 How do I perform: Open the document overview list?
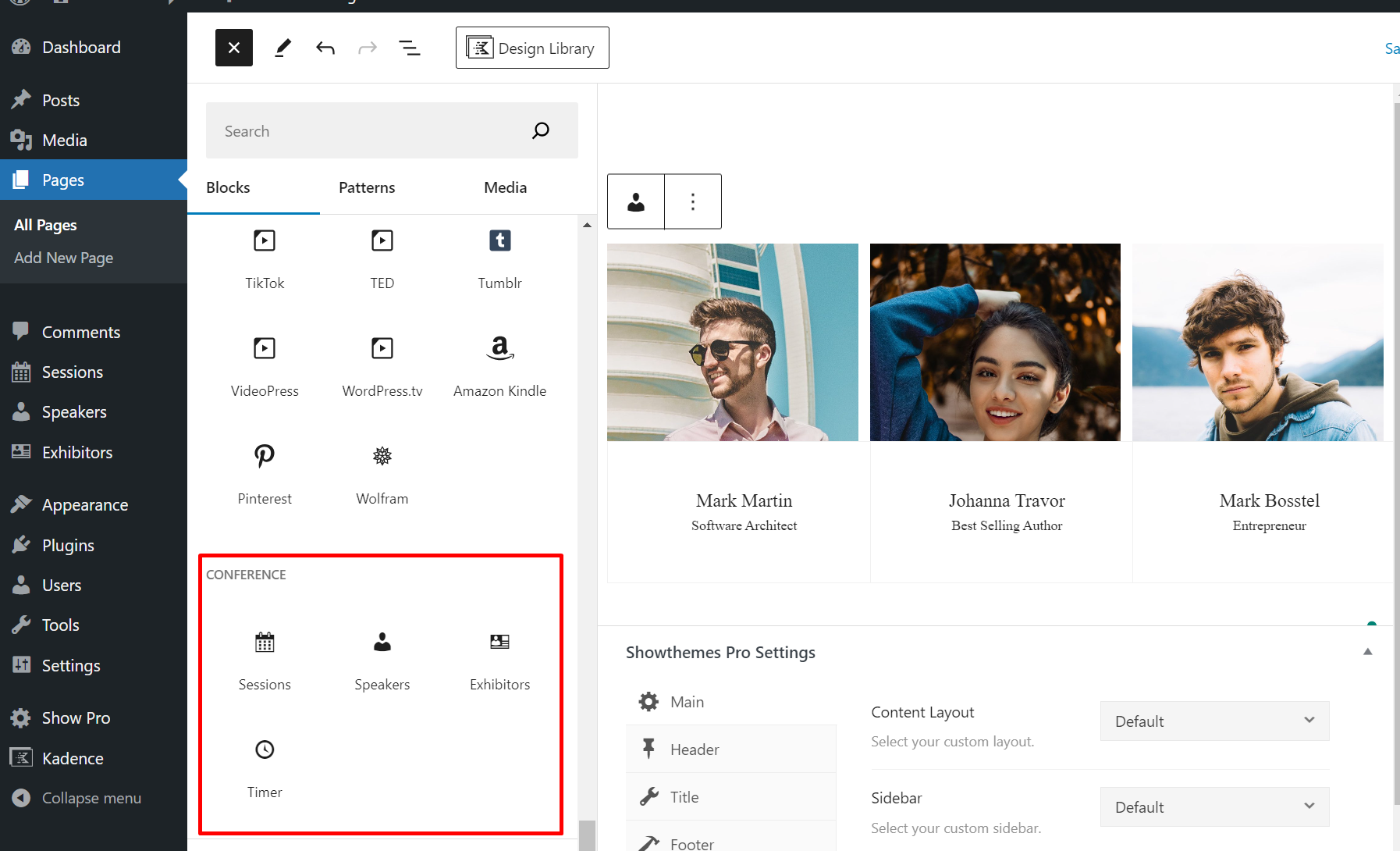coord(410,48)
